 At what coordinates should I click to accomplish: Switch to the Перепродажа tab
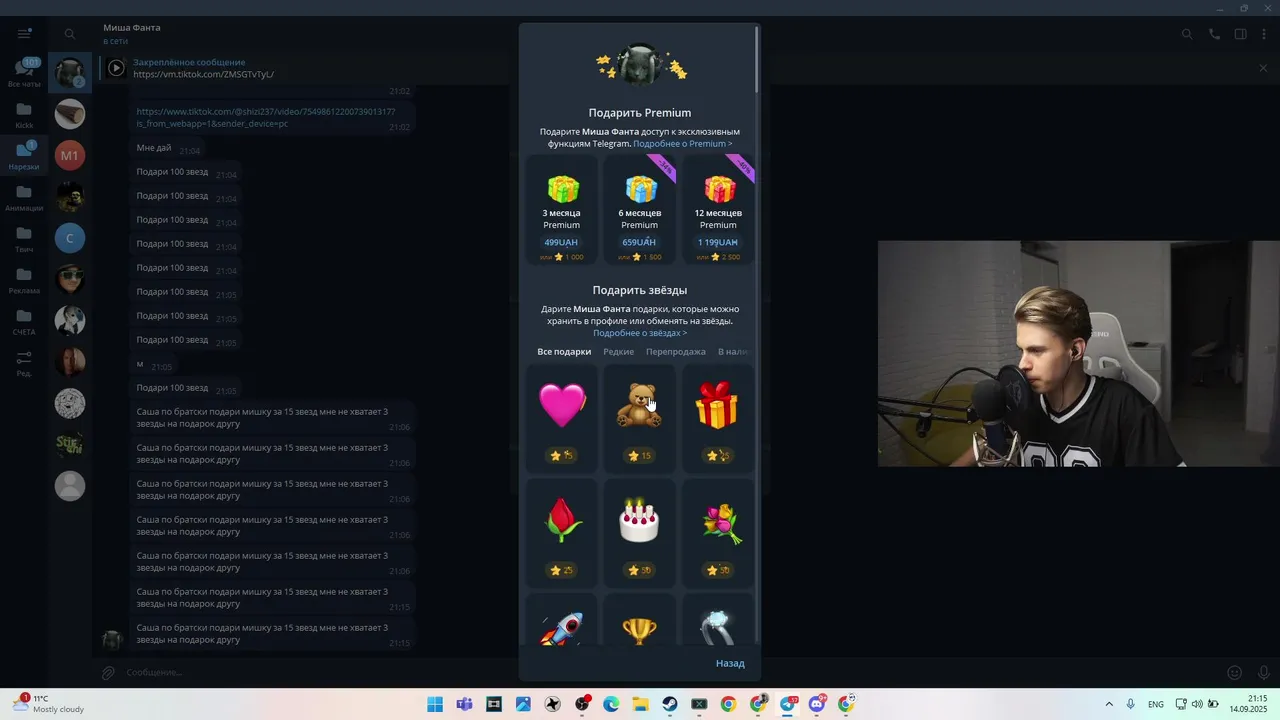point(676,352)
